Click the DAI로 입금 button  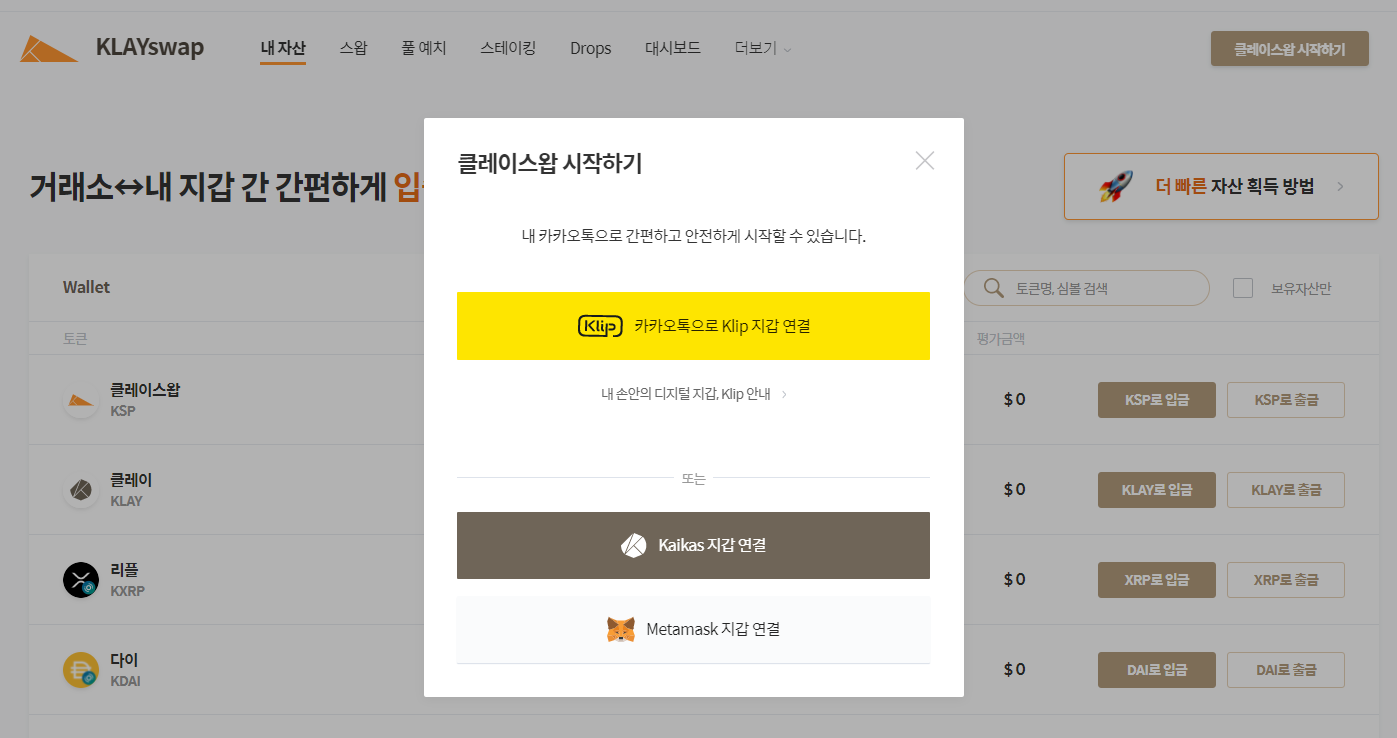[x=1157, y=670]
